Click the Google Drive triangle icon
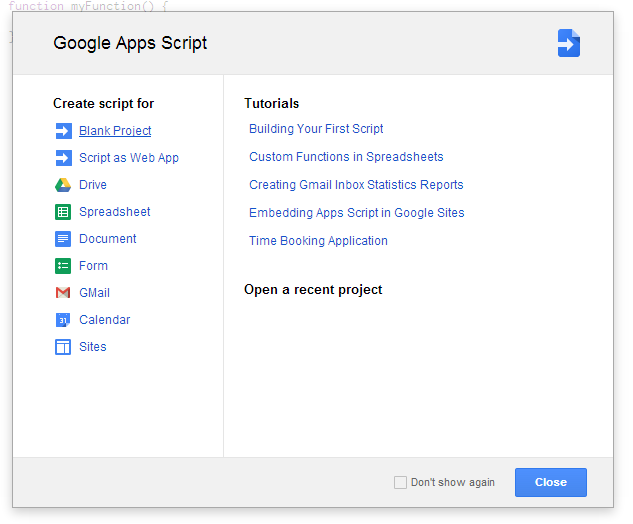 pos(63,185)
